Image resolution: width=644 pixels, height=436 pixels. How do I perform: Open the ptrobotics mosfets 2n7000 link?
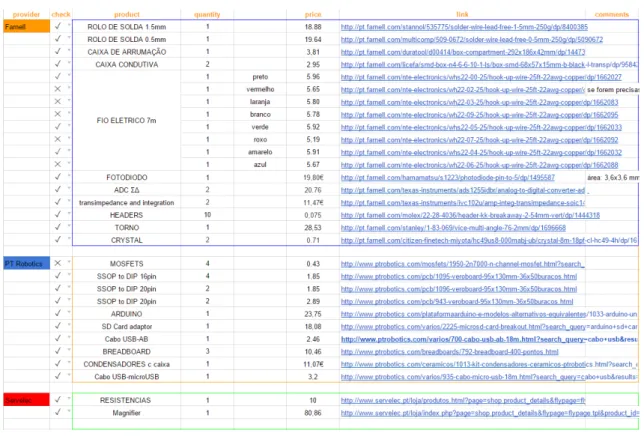pos(462,264)
